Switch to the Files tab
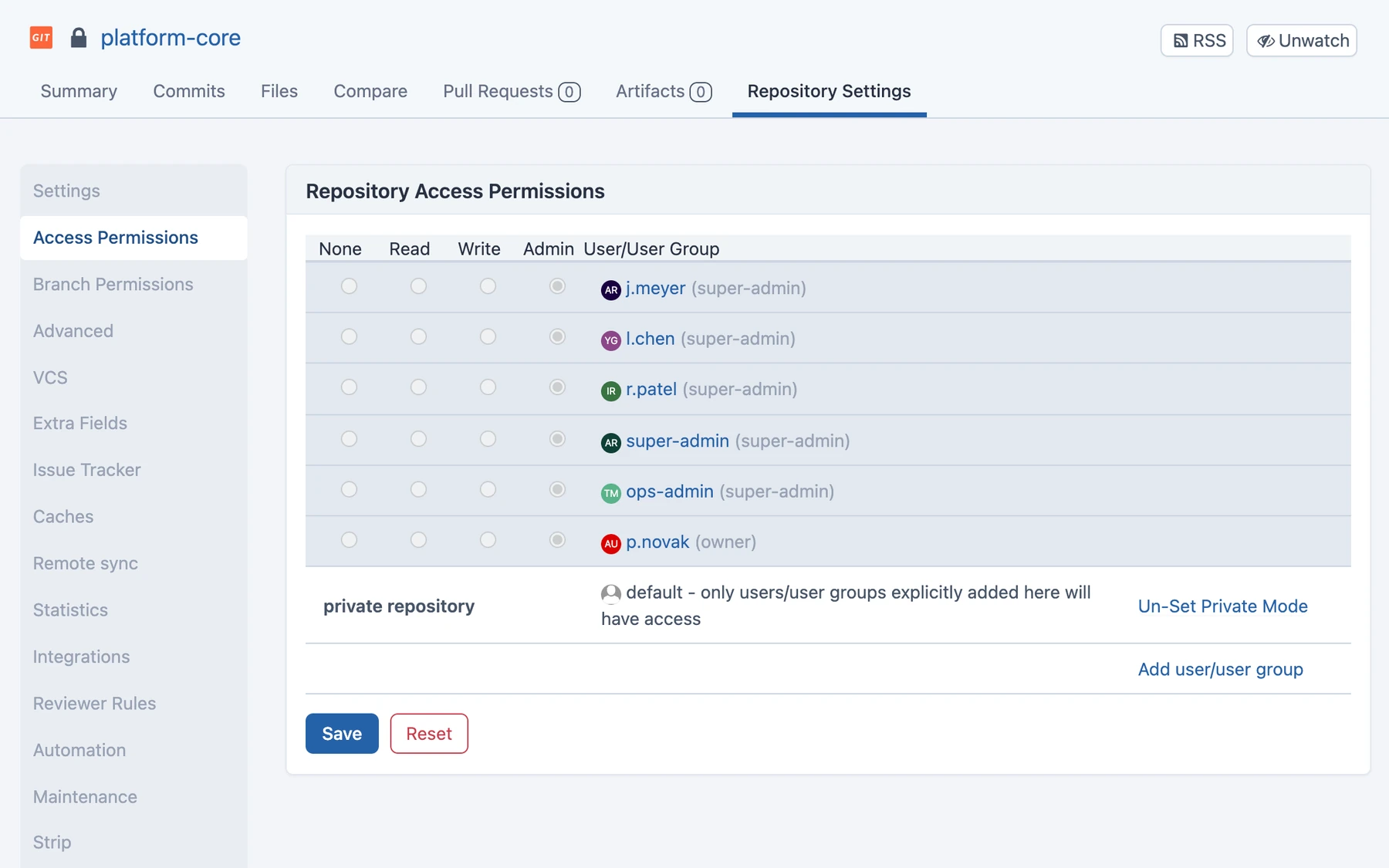This screenshot has height=868, width=1389. 279,91
